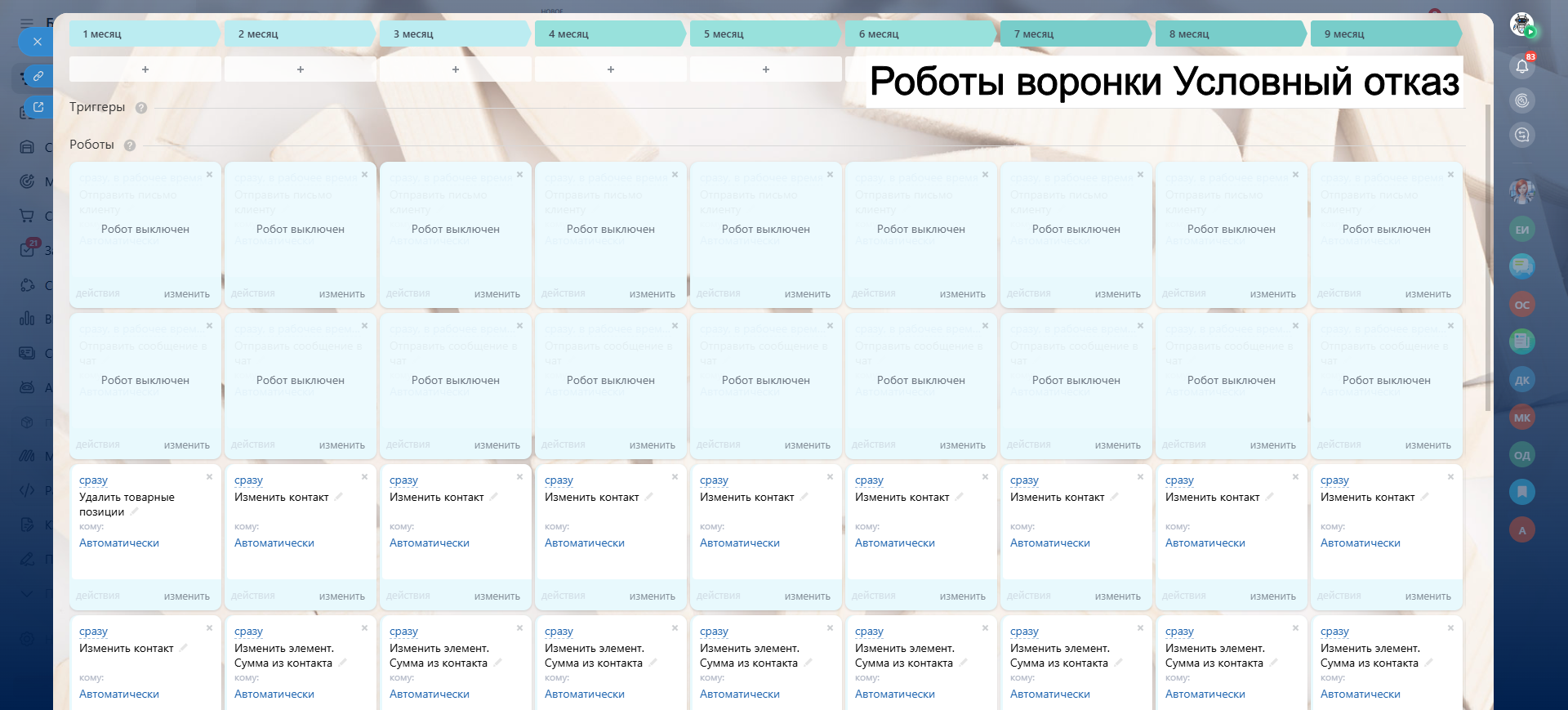Select the 6 месяц stage tab
This screenshot has width=1568, height=710.
point(921,33)
